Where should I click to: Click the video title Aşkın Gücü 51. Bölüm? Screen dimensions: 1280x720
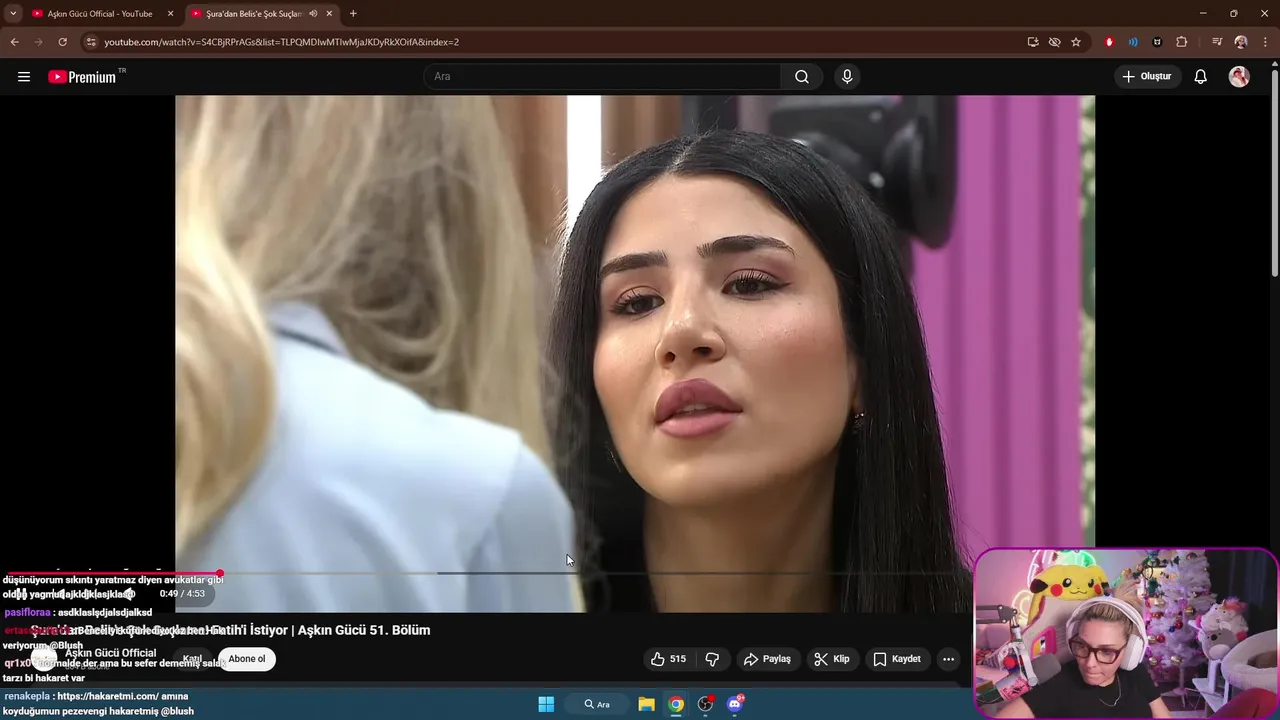[x=230, y=630]
